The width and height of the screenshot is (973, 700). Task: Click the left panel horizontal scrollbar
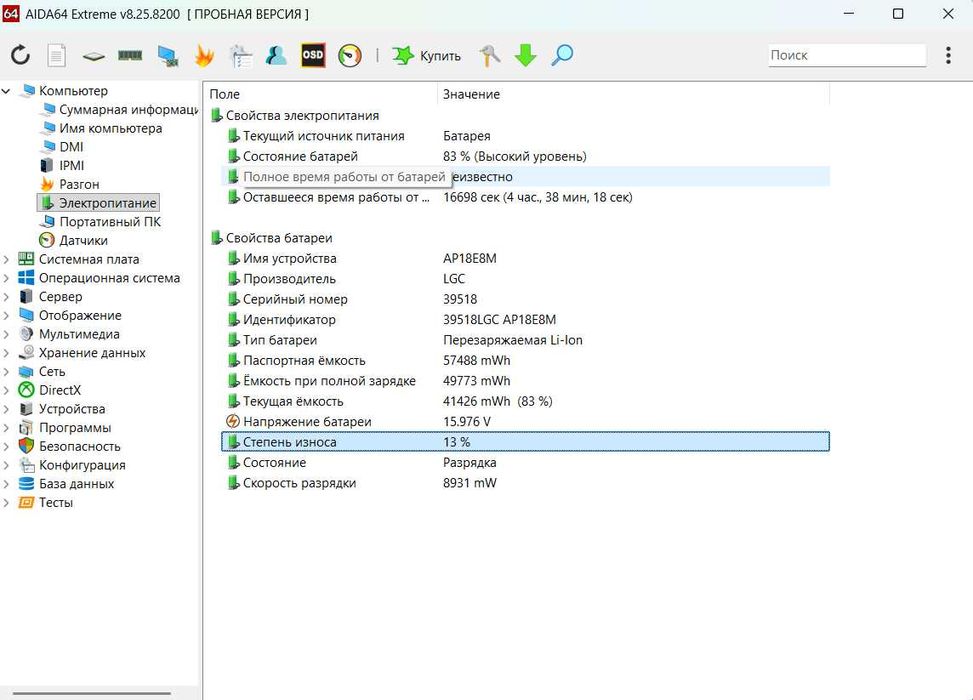click(91, 693)
